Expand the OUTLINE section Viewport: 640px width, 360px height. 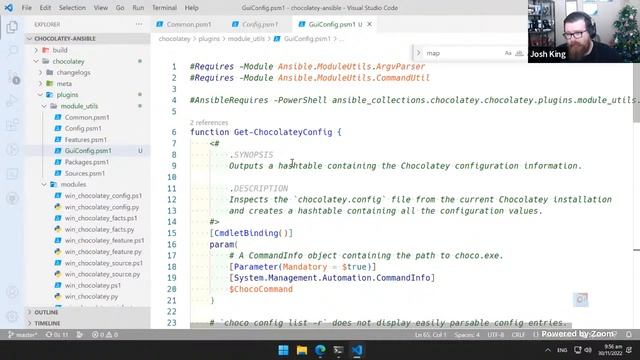click(87, 312)
